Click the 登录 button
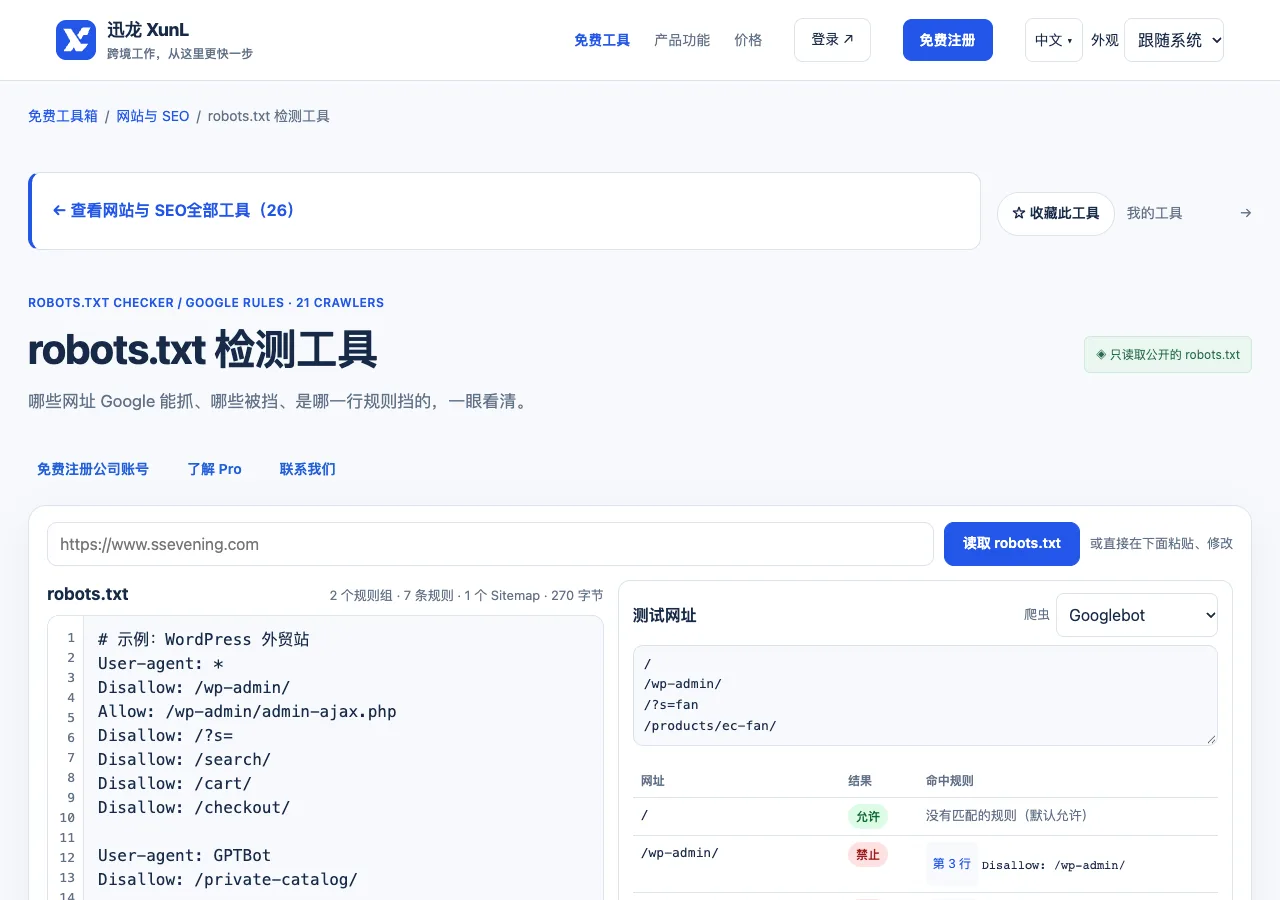Screen dimensions: 1280x900 (832, 40)
